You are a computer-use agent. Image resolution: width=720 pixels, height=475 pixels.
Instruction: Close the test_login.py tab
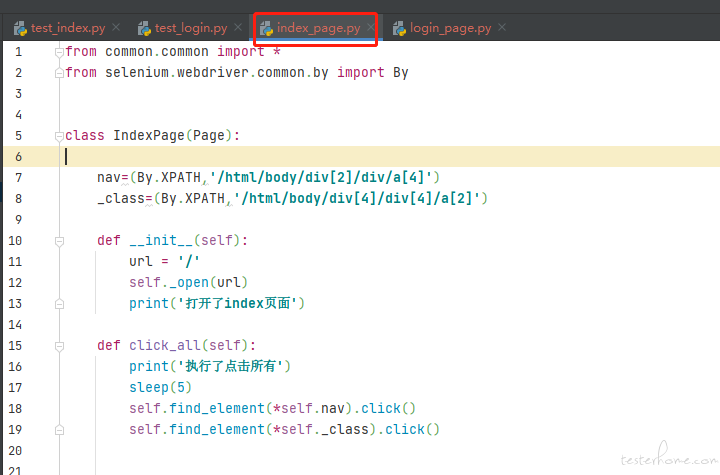pos(238,28)
